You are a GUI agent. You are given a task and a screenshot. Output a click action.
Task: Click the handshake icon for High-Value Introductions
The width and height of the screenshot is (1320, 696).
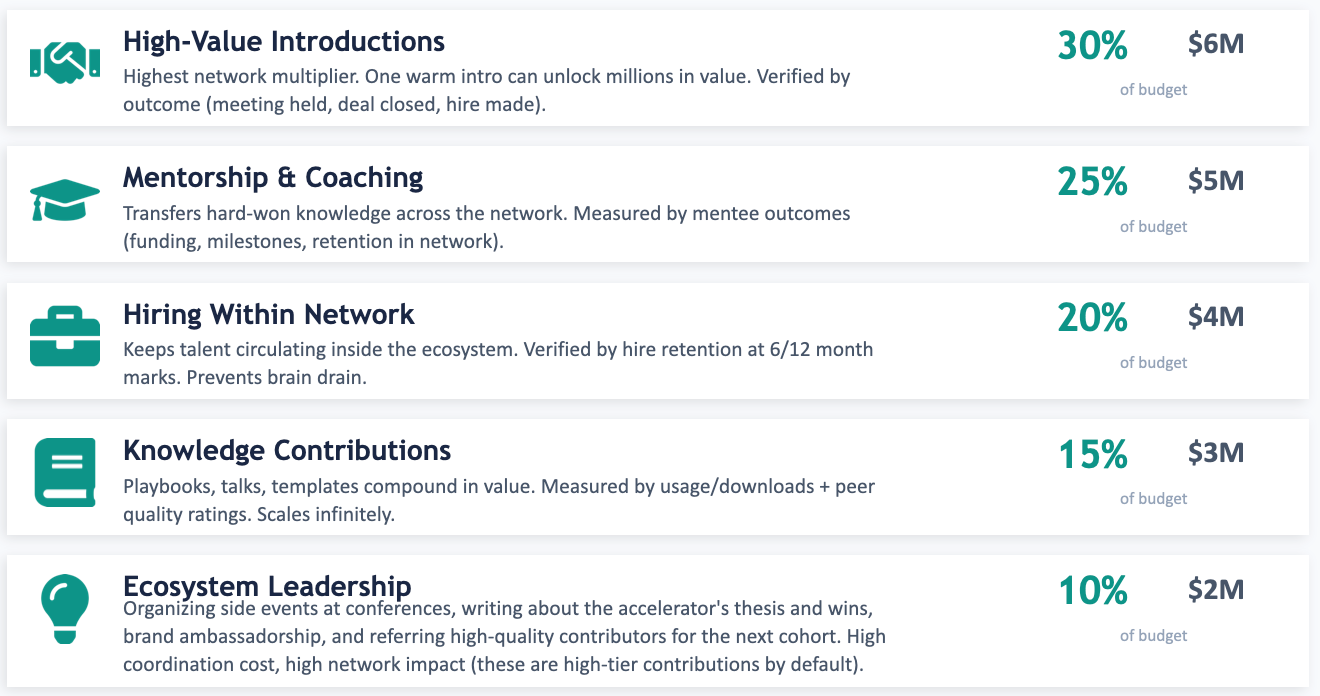pos(65,64)
